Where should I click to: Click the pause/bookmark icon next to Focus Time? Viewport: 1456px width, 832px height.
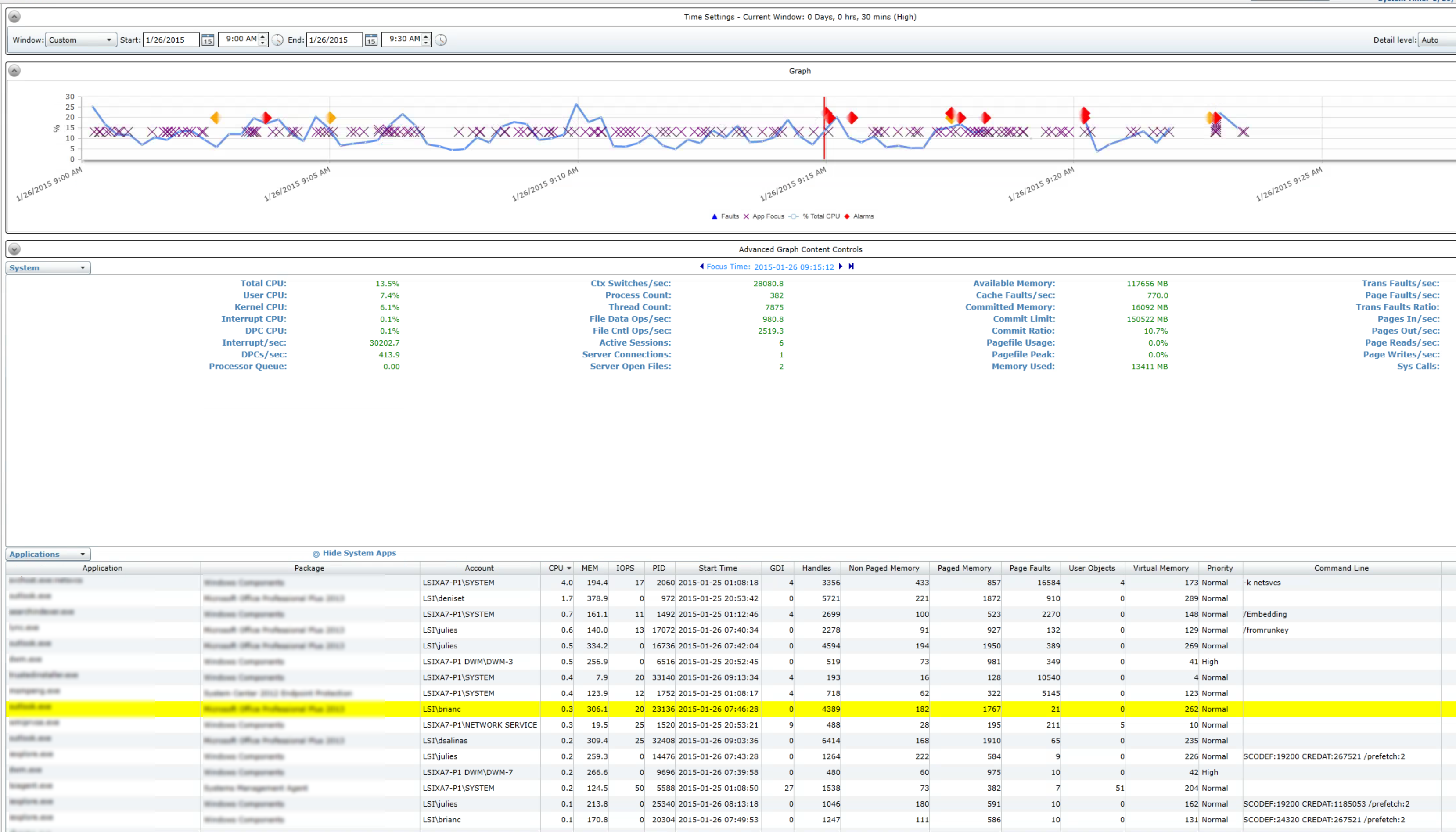(851, 266)
